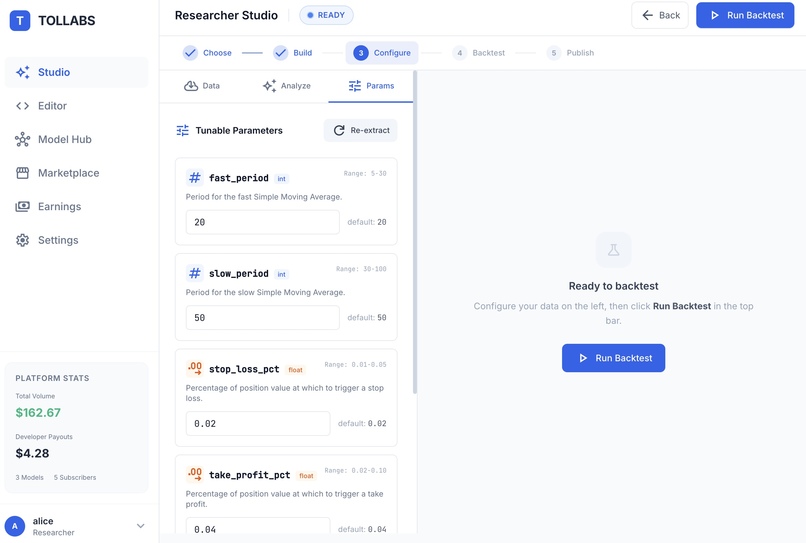Open the Editor sidebar item
The width and height of the screenshot is (806, 543).
tap(77, 106)
